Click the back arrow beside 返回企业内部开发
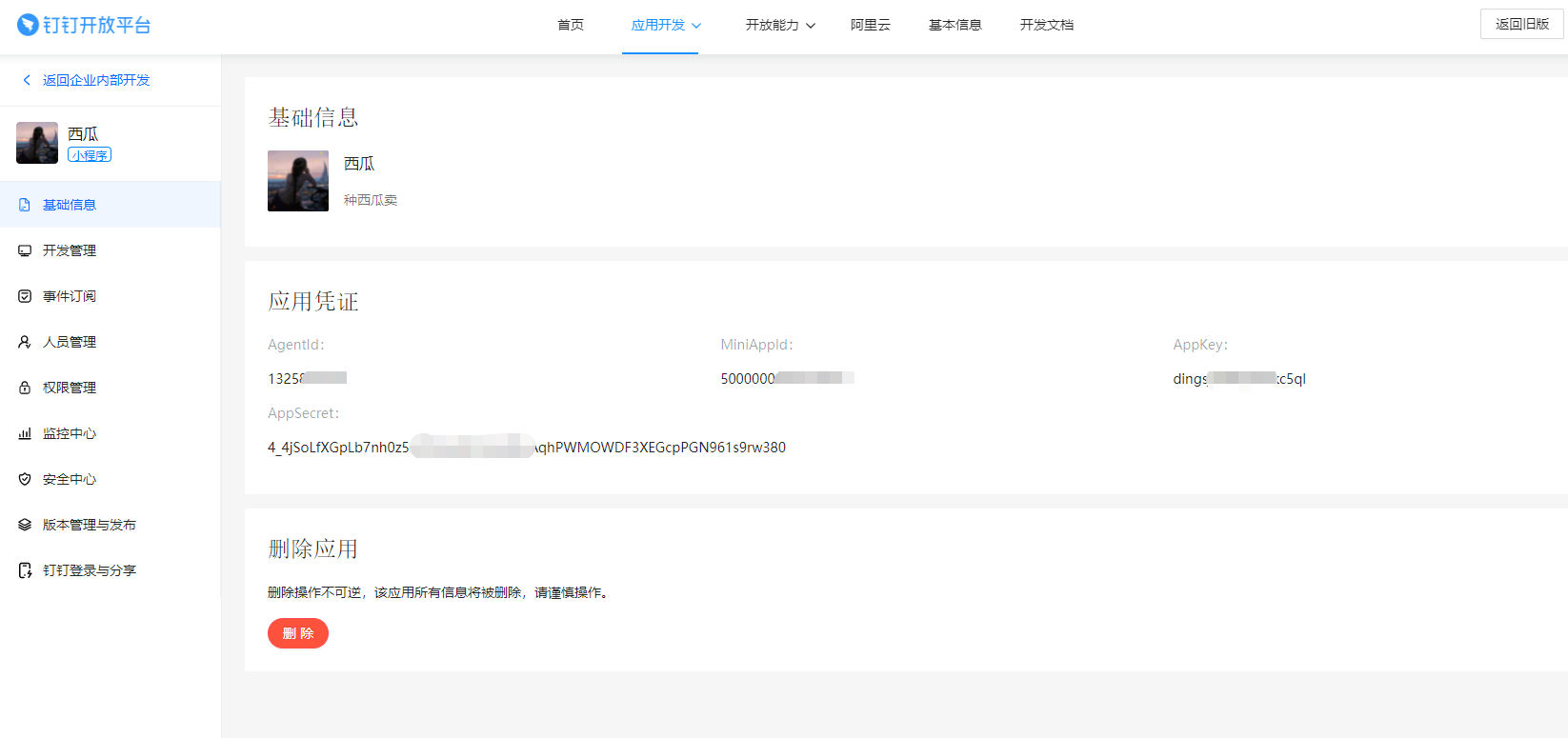 [x=27, y=80]
